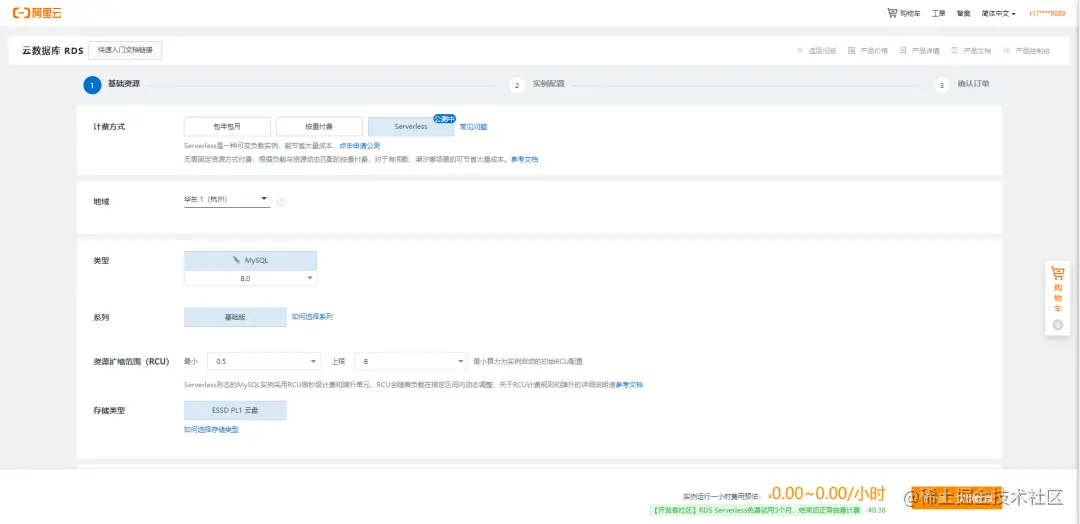Select Serverless billing method
Viewport: 1080px width, 524px height.
(411, 127)
